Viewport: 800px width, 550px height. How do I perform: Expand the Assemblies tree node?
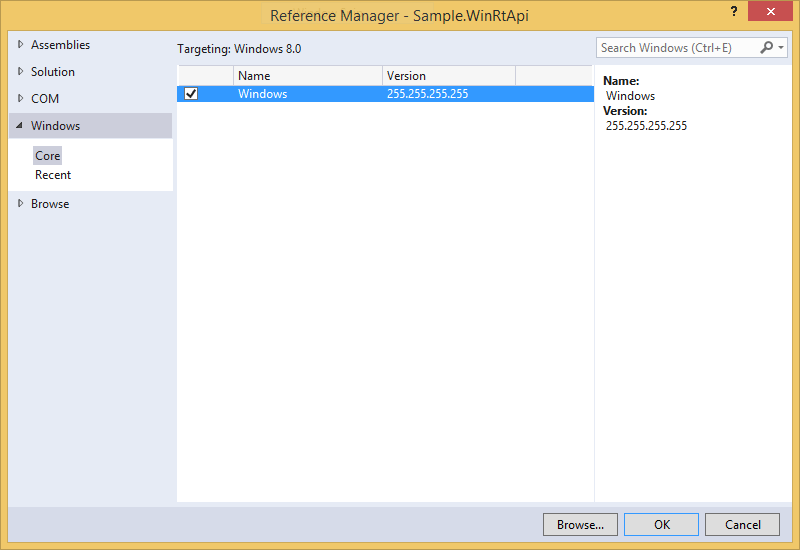point(20,45)
